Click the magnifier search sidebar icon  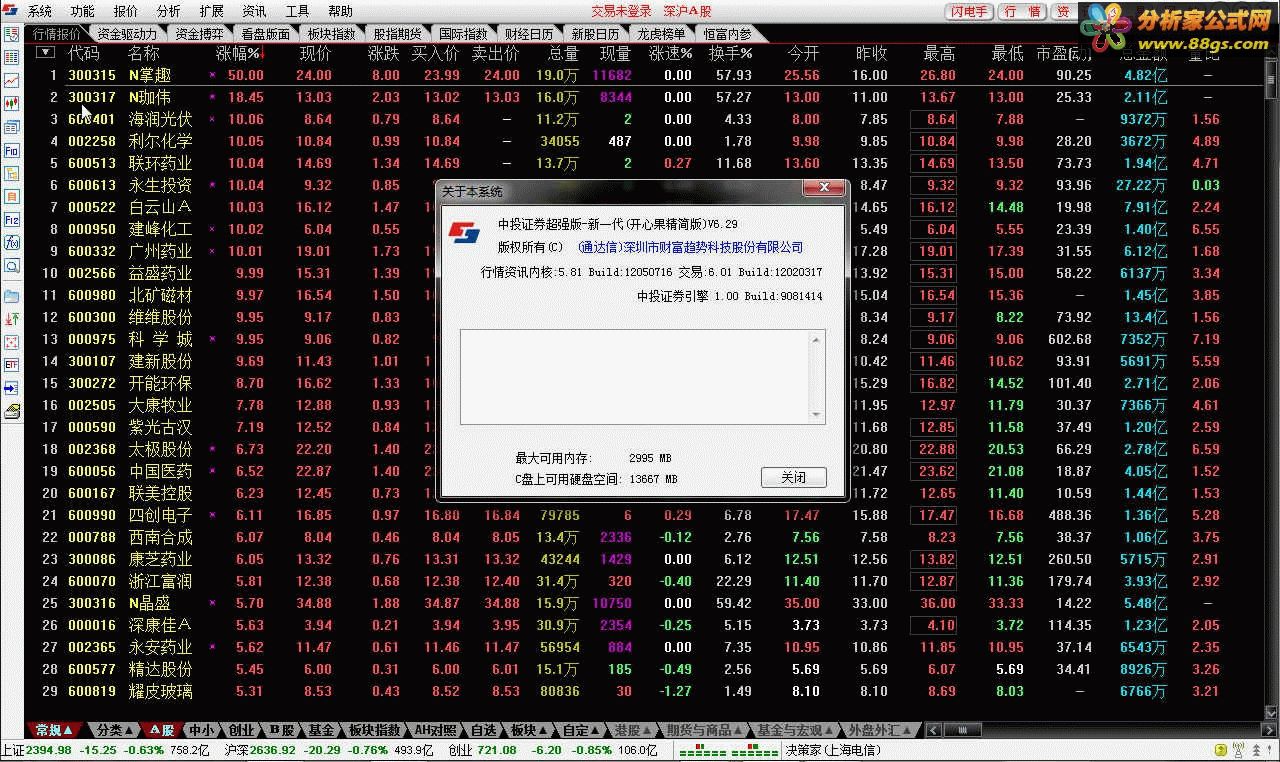pyautogui.click(x=12, y=266)
